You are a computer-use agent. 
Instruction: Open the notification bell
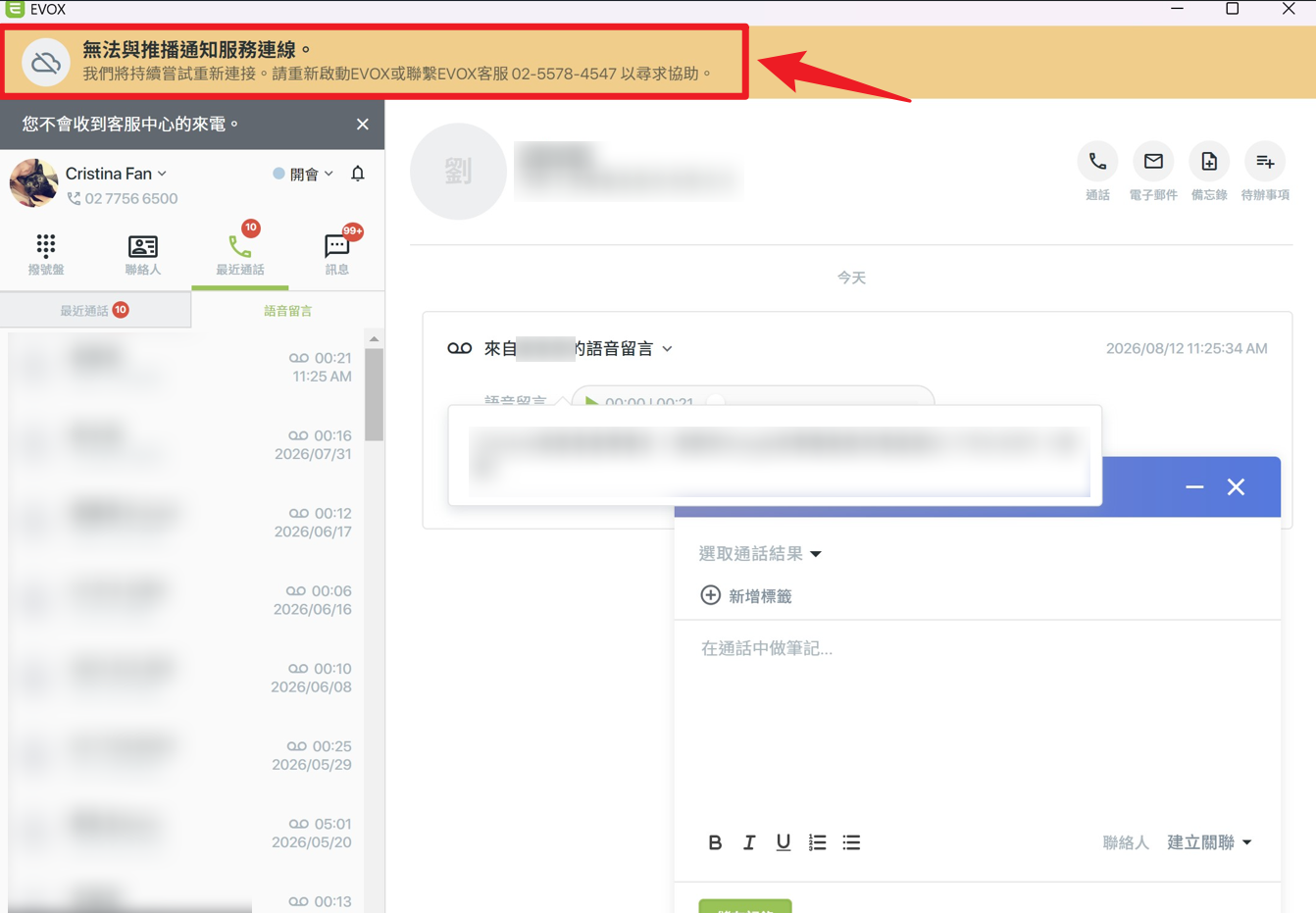358,174
